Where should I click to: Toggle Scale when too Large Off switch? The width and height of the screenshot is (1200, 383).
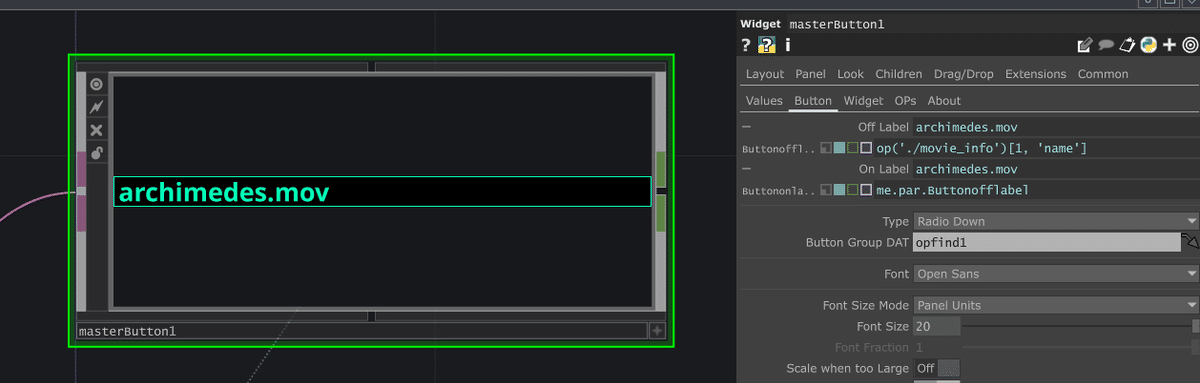click(x=937, y=368)
